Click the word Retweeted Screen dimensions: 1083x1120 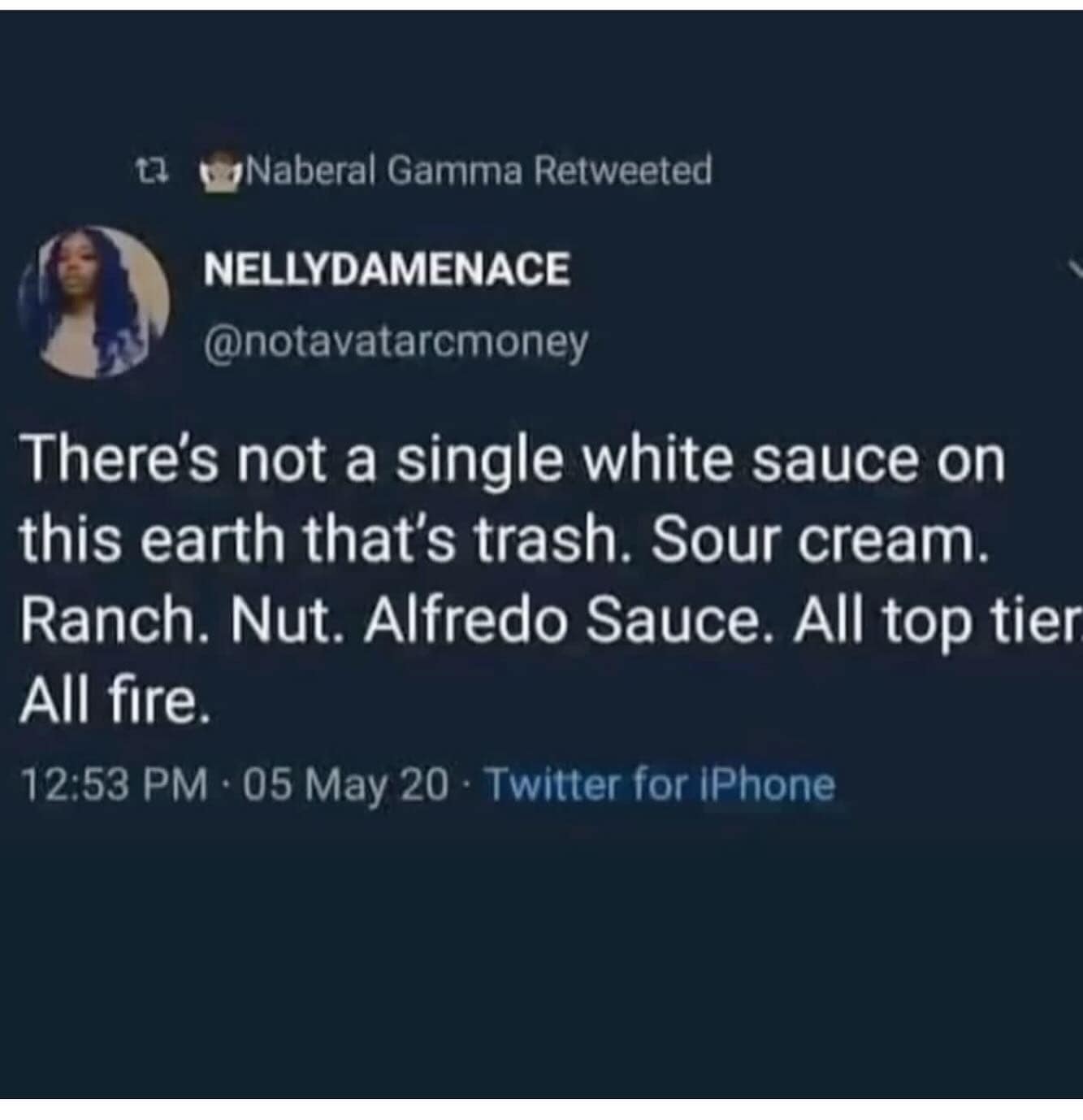[624, 170]
